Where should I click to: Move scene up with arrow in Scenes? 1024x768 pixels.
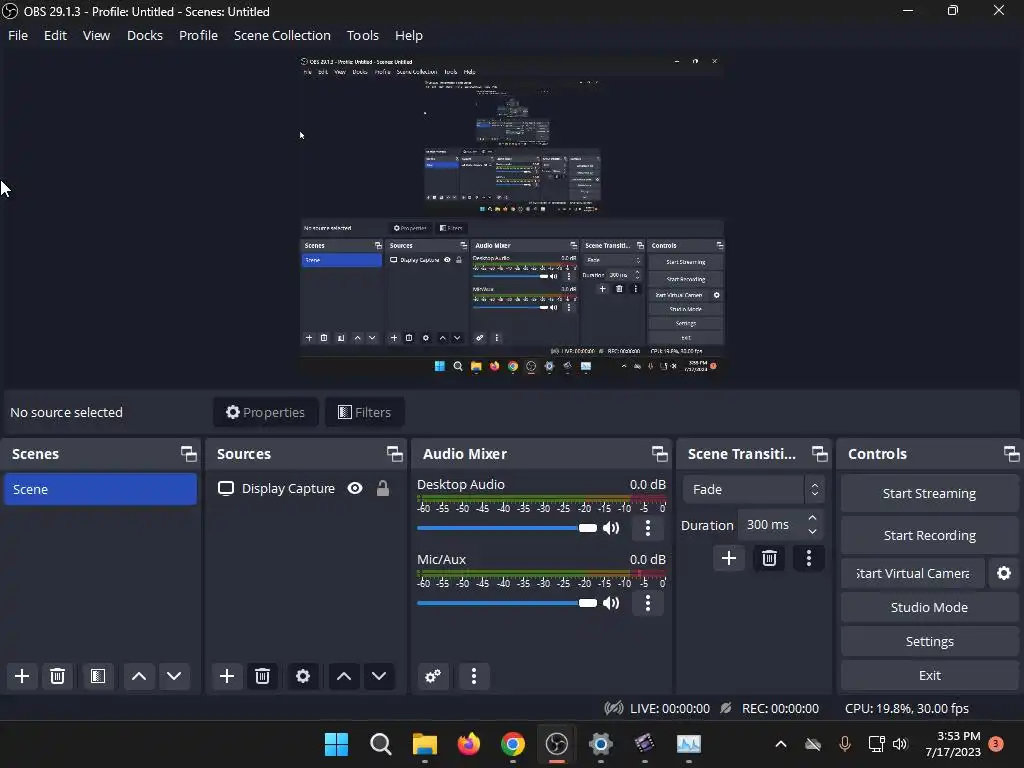click(139, 676)
